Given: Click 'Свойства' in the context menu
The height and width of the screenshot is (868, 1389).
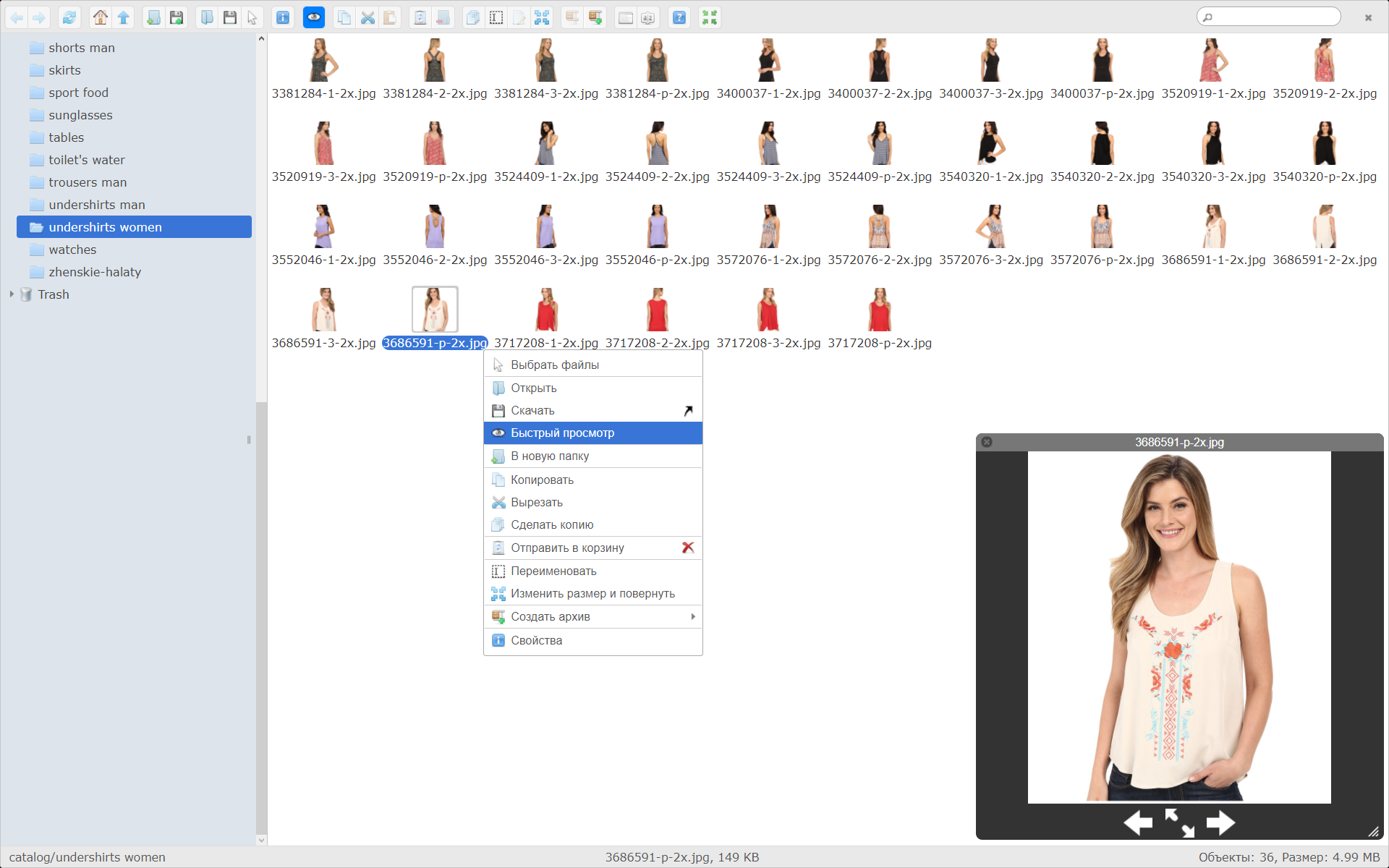Looking at the screenshot, I should (538, 640).
